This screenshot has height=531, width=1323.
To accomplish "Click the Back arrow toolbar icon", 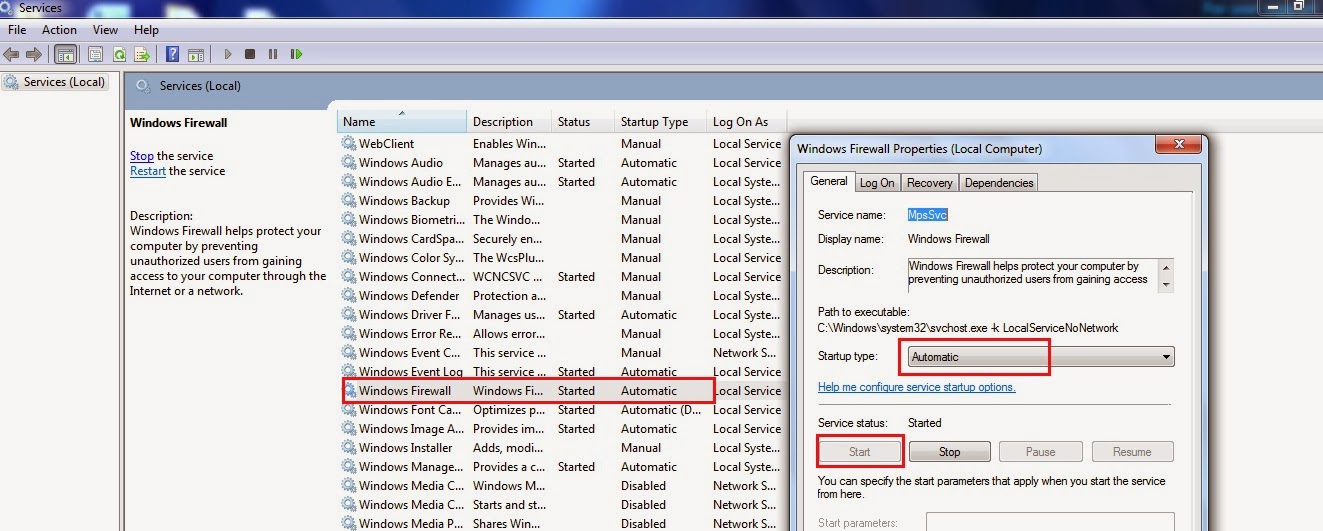I will [x=11, y=54].
